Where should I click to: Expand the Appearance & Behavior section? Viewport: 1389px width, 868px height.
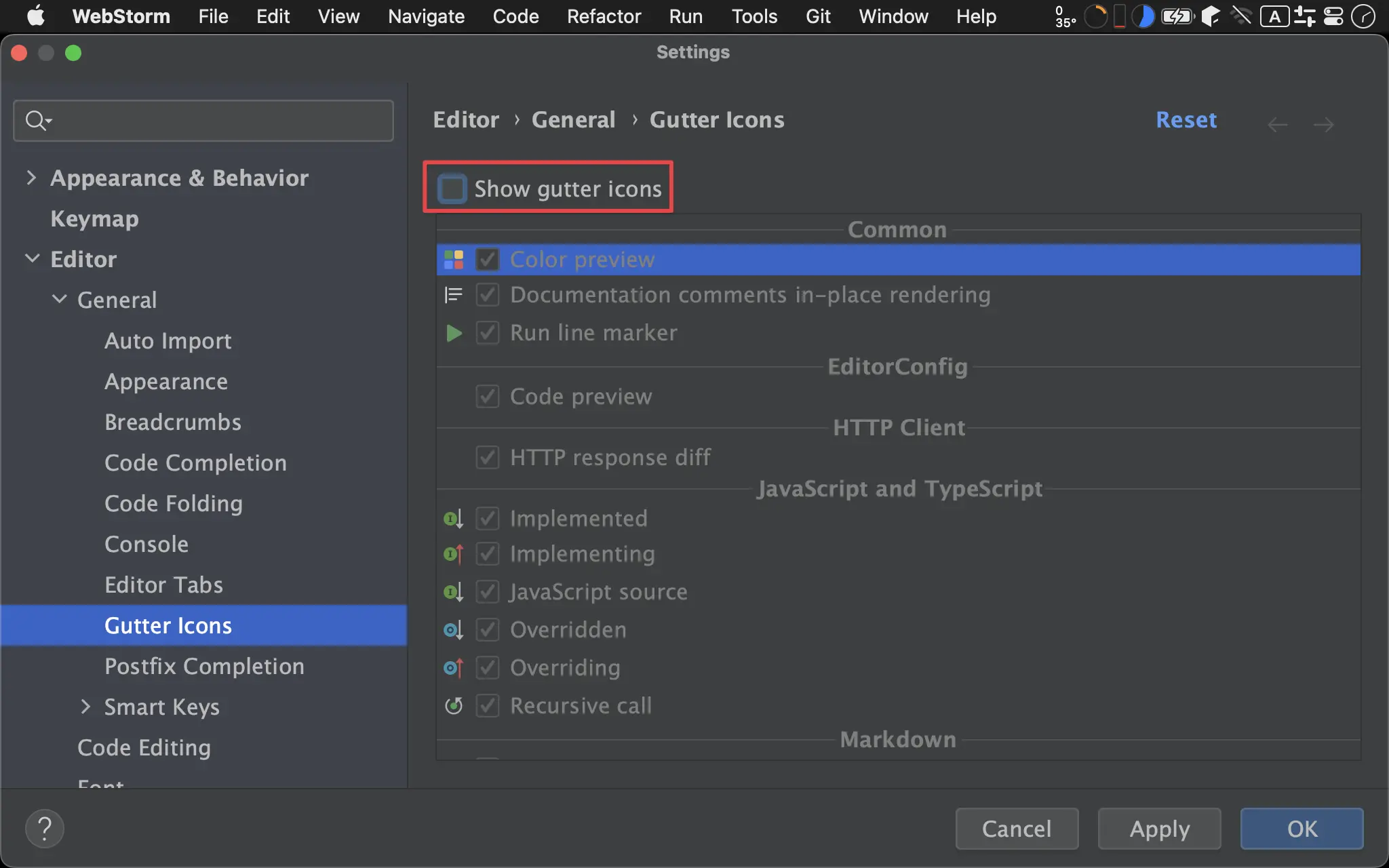tap(31, 178)
